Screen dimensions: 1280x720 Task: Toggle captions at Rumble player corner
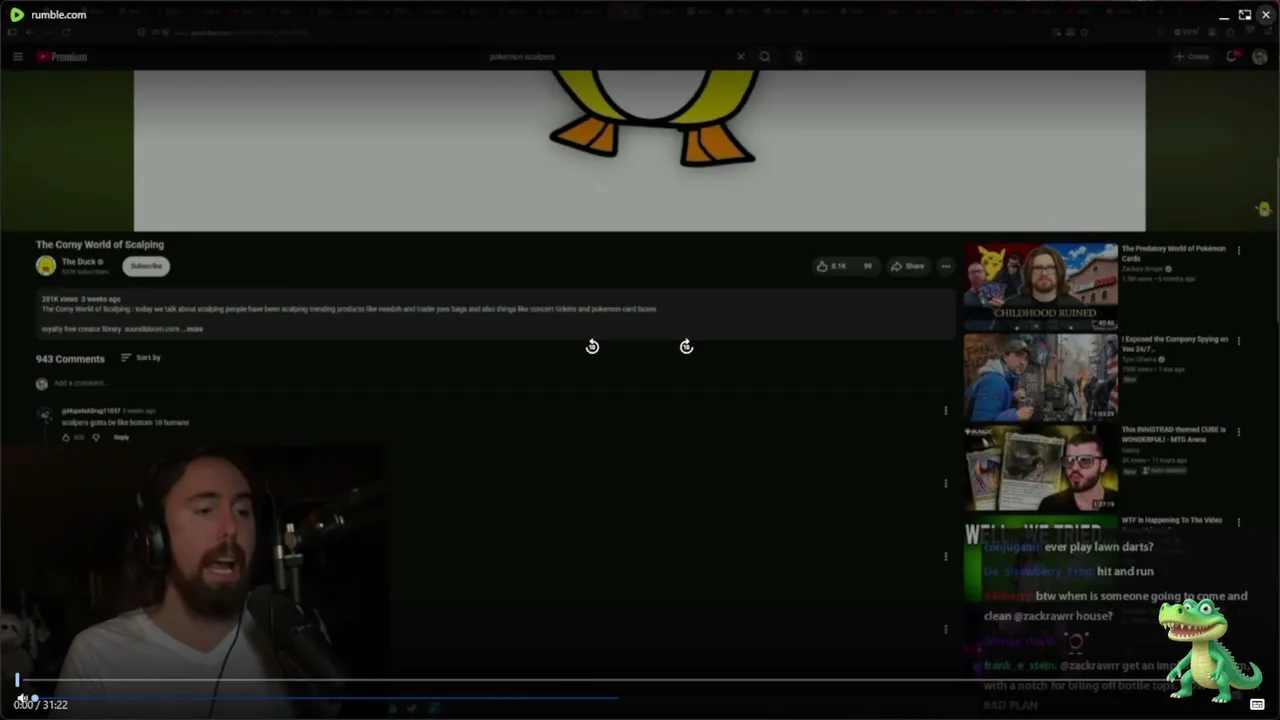[x=1257, y=704]
